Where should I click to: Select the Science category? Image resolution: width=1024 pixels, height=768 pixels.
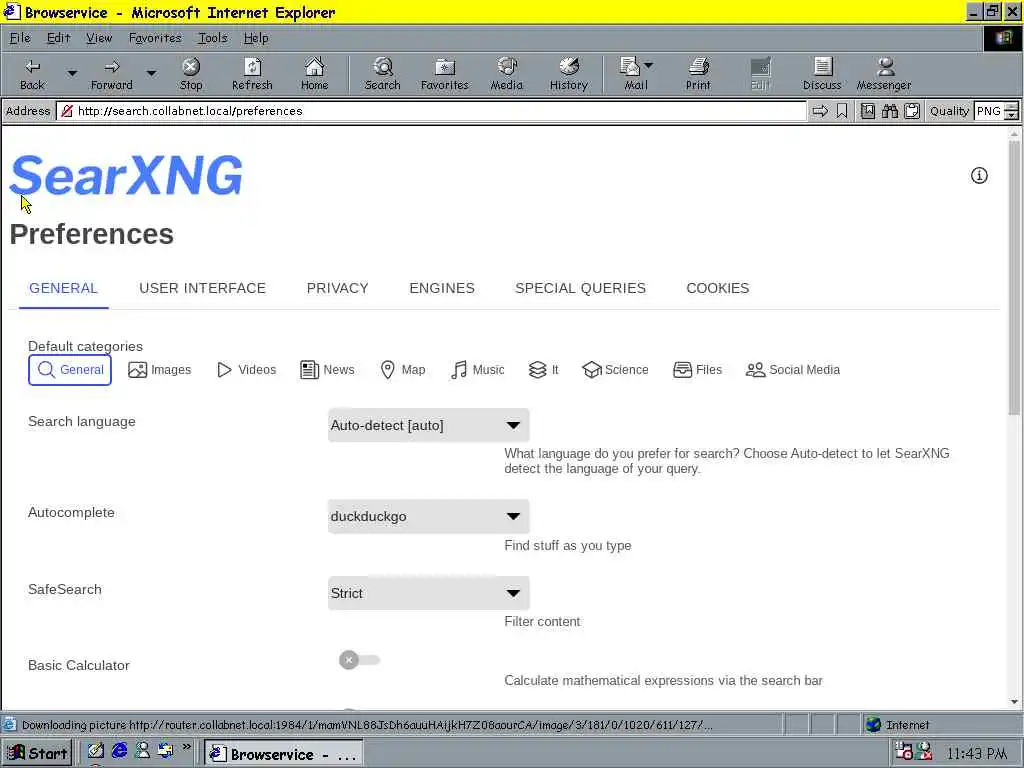(x=615, y=370)
